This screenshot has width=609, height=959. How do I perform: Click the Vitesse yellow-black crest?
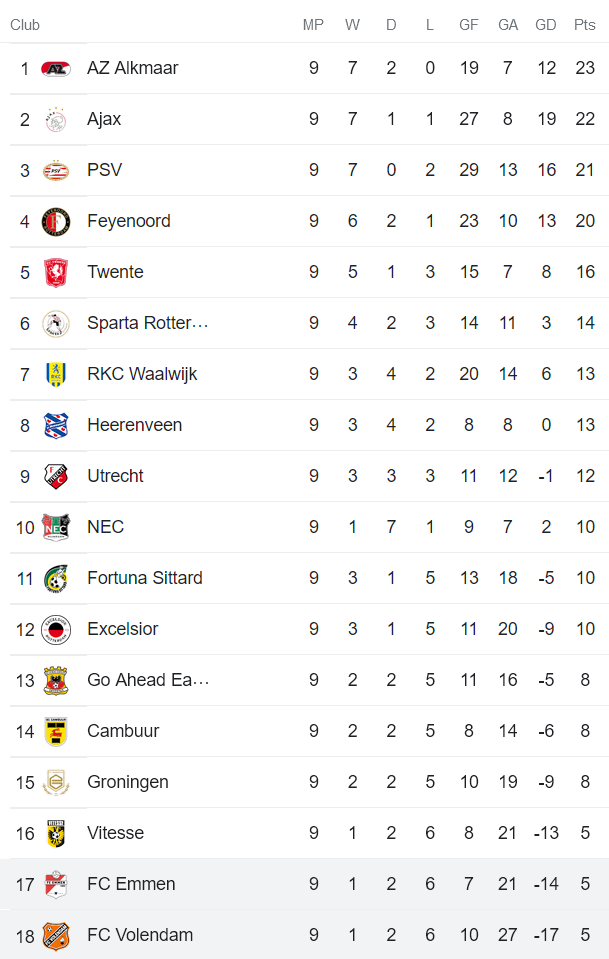56,834
